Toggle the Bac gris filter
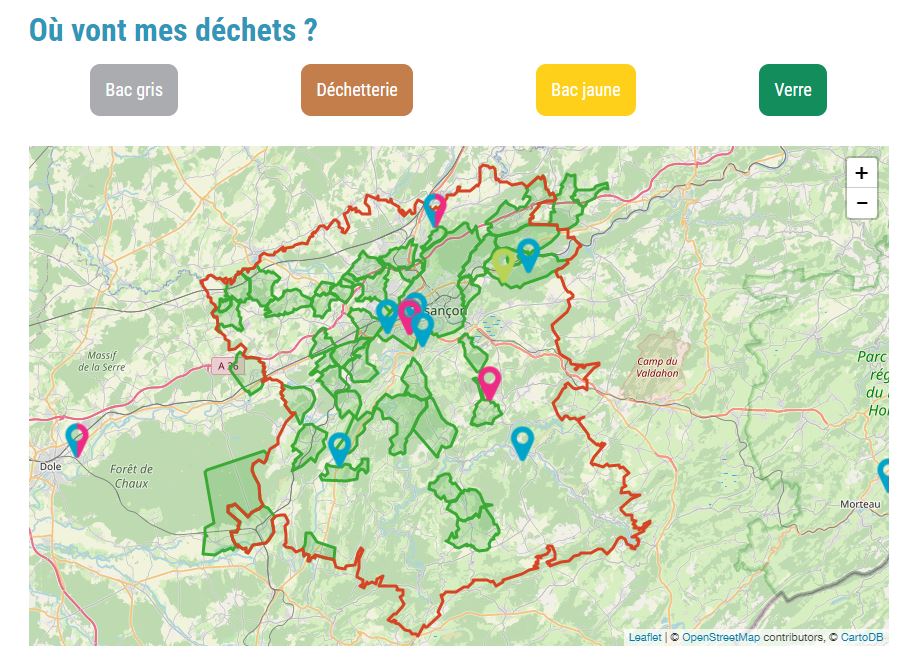Screen dimensions: 908x669 pyautogui.click(x=133, y=89)
